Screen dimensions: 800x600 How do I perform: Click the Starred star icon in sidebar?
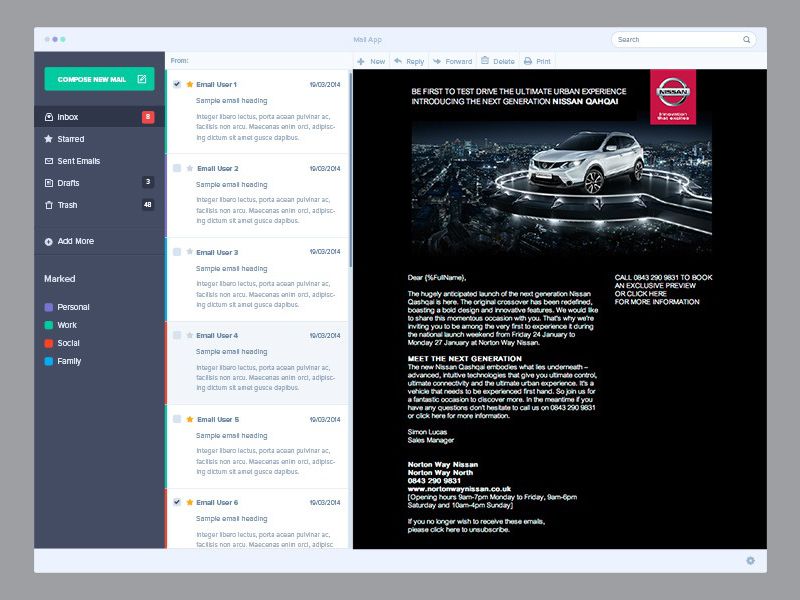click(x=48, y=139)
